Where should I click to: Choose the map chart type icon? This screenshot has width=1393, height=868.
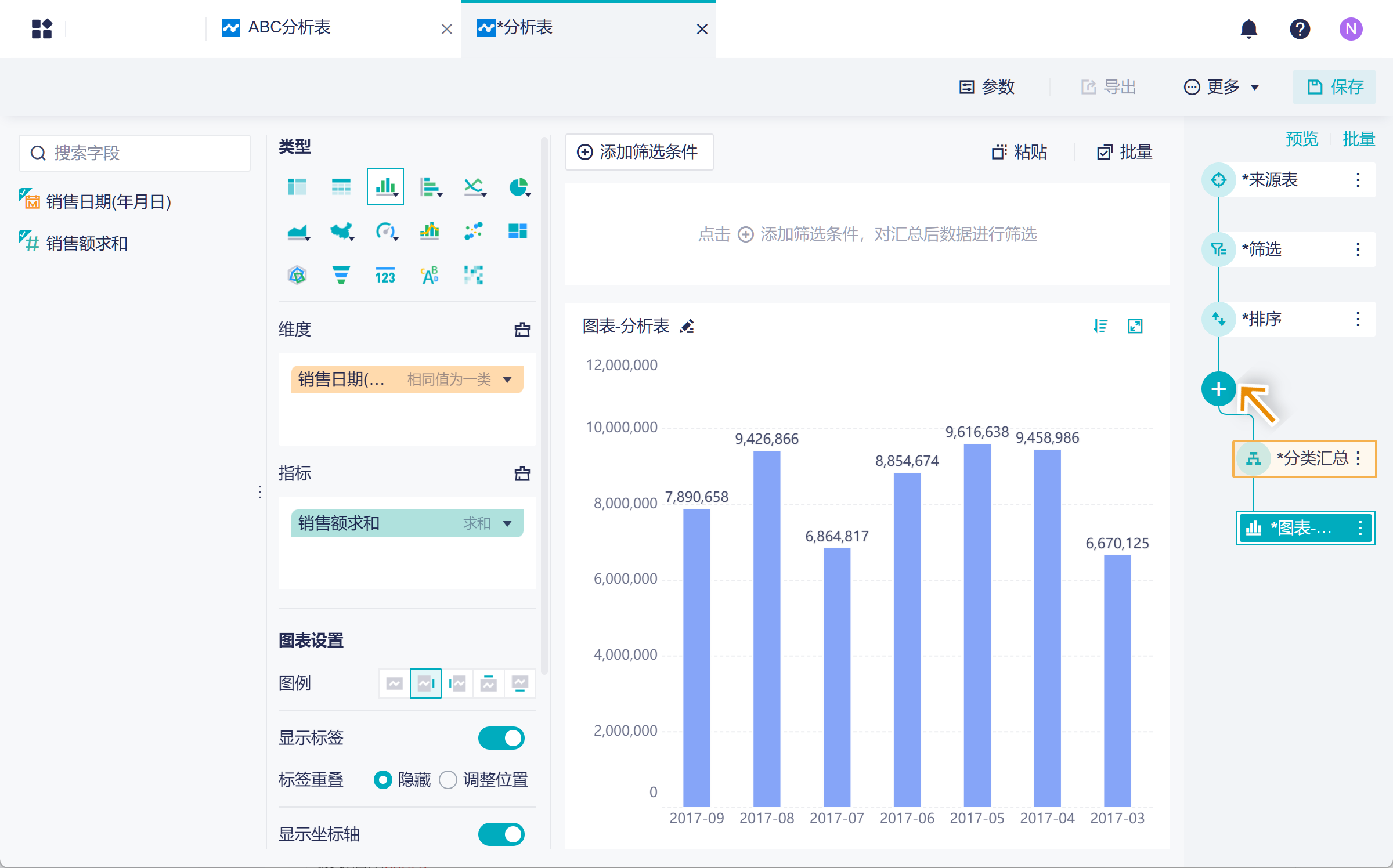[341, 232]
